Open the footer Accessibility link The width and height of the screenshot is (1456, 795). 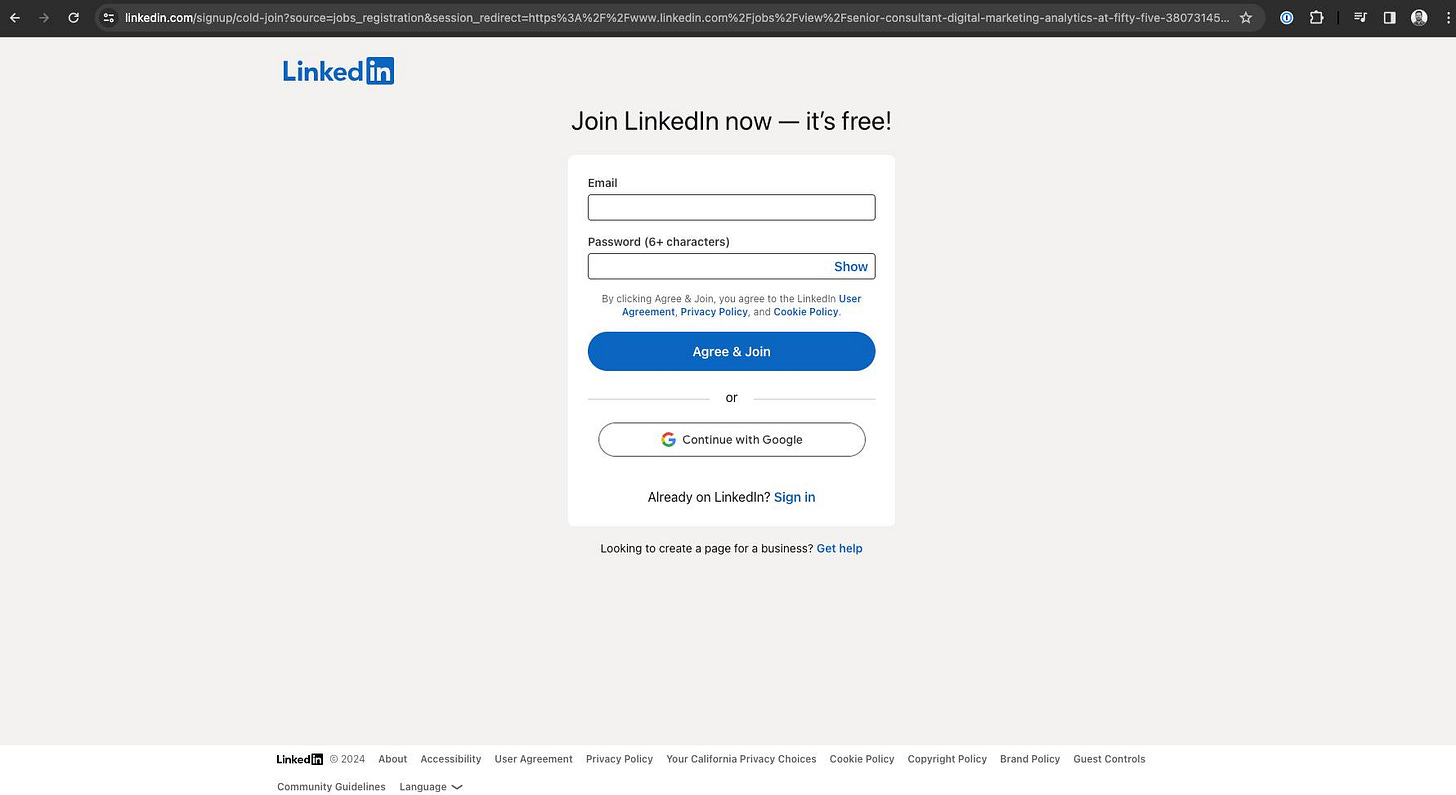pos(451,759)
